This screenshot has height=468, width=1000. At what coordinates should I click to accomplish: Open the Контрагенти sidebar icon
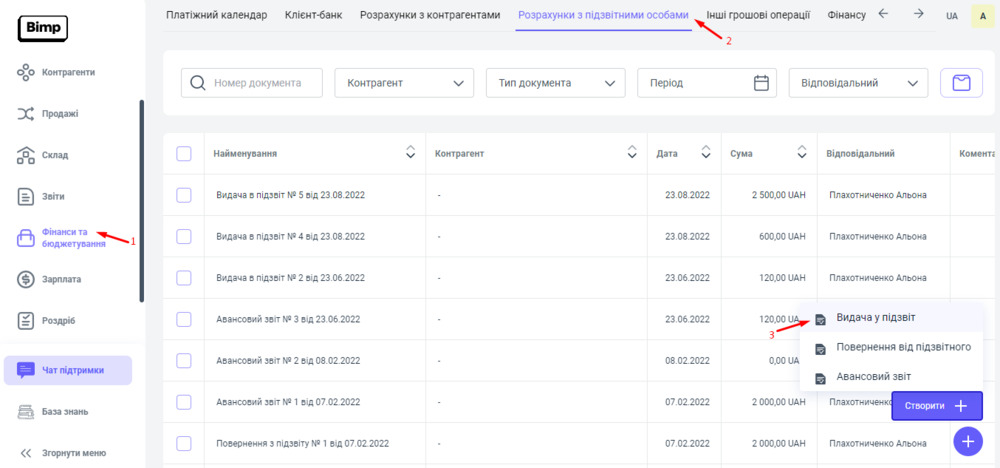pyautogui.click(x=27, y=72)
